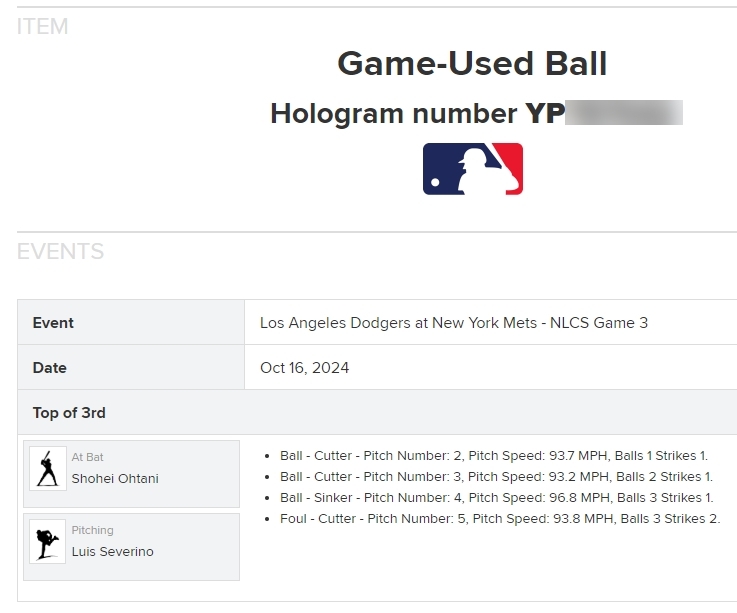This screenshot has width=737, height=613.
Task: Click the Game-Used Ball title
Action: pos(472,64)
